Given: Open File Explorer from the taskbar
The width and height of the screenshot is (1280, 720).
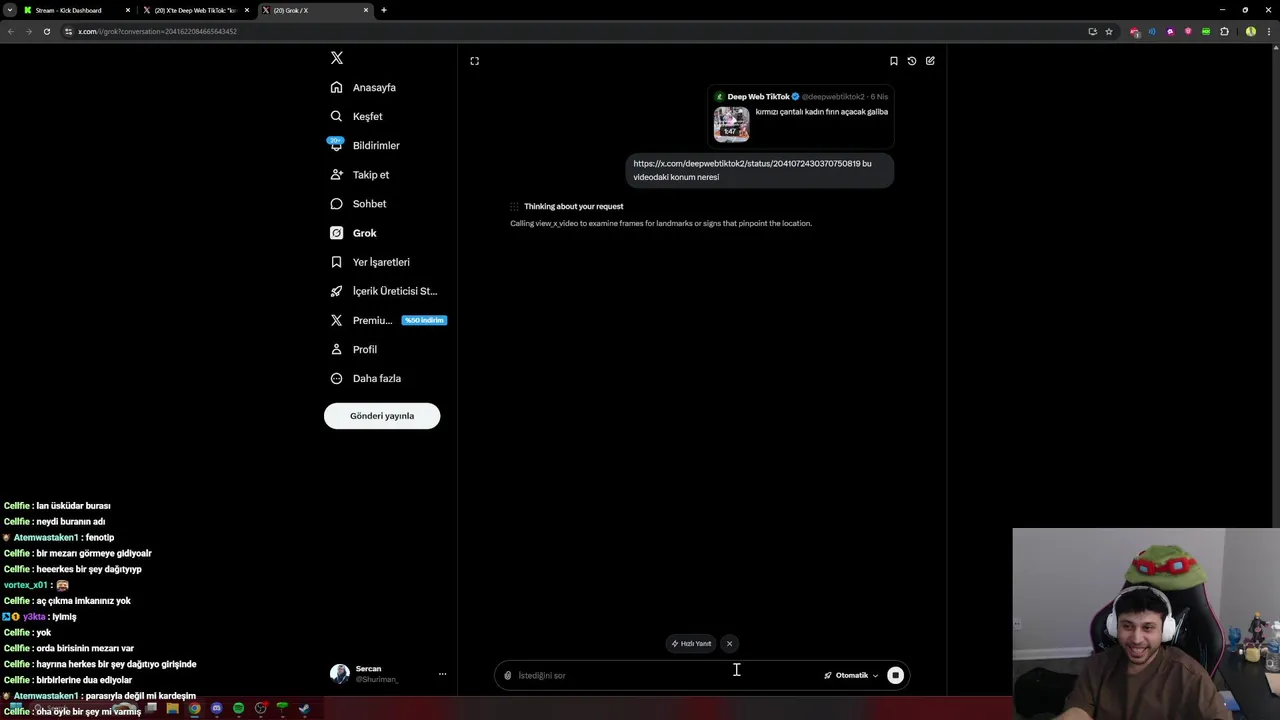Looking at the screenshot, I should pyautogui.click(x=172, y=709).
